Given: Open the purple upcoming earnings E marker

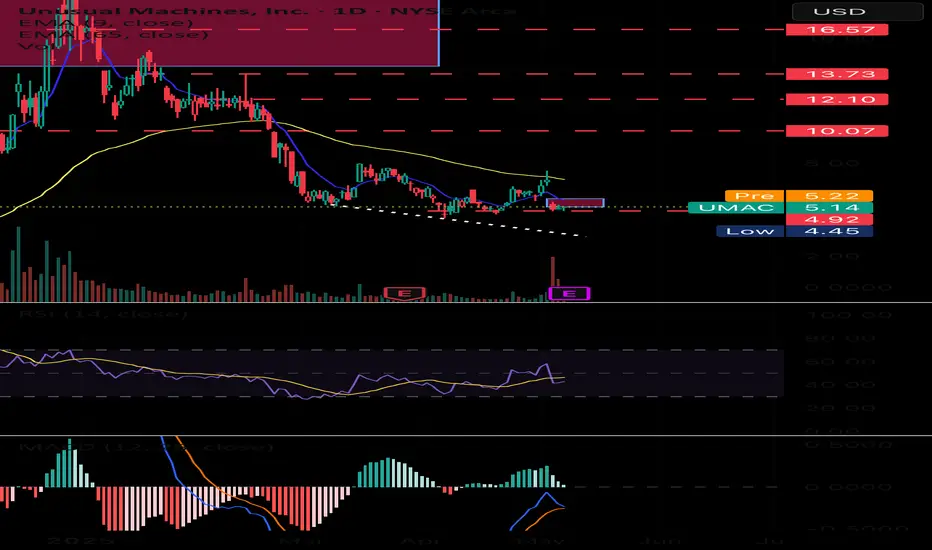Looking at the screenshot, I should 569,293.
